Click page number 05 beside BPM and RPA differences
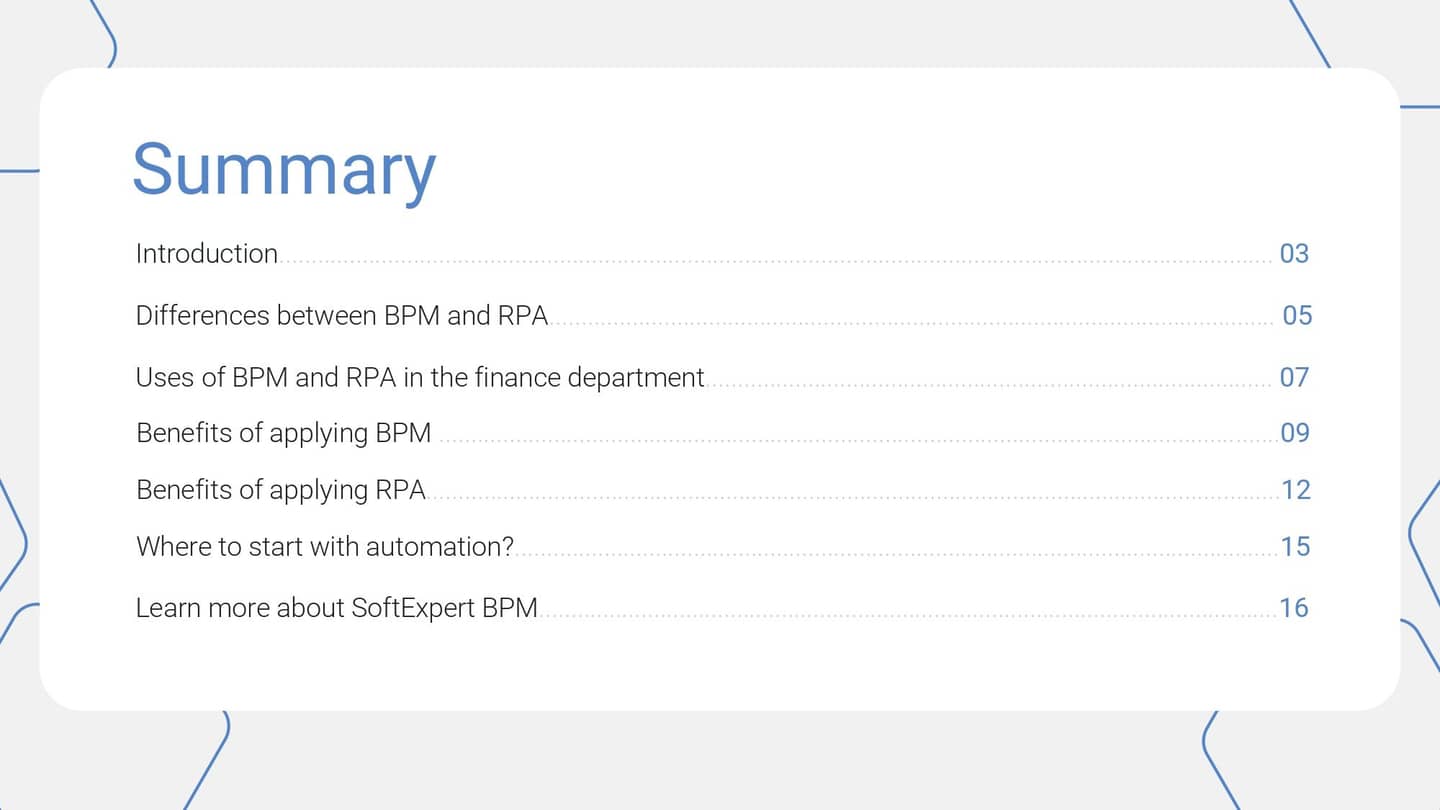 (1296, 315)
